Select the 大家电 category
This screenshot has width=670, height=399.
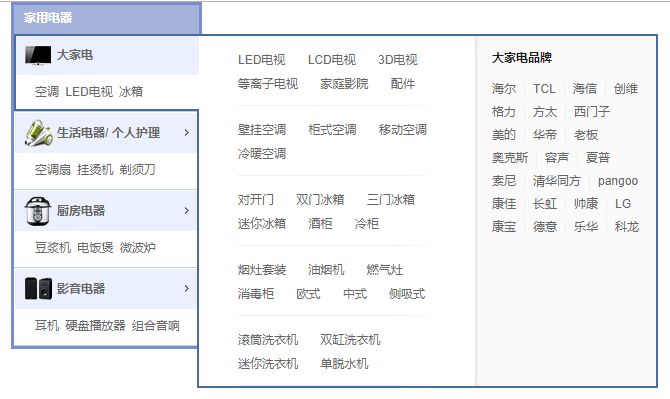[75, 55]
